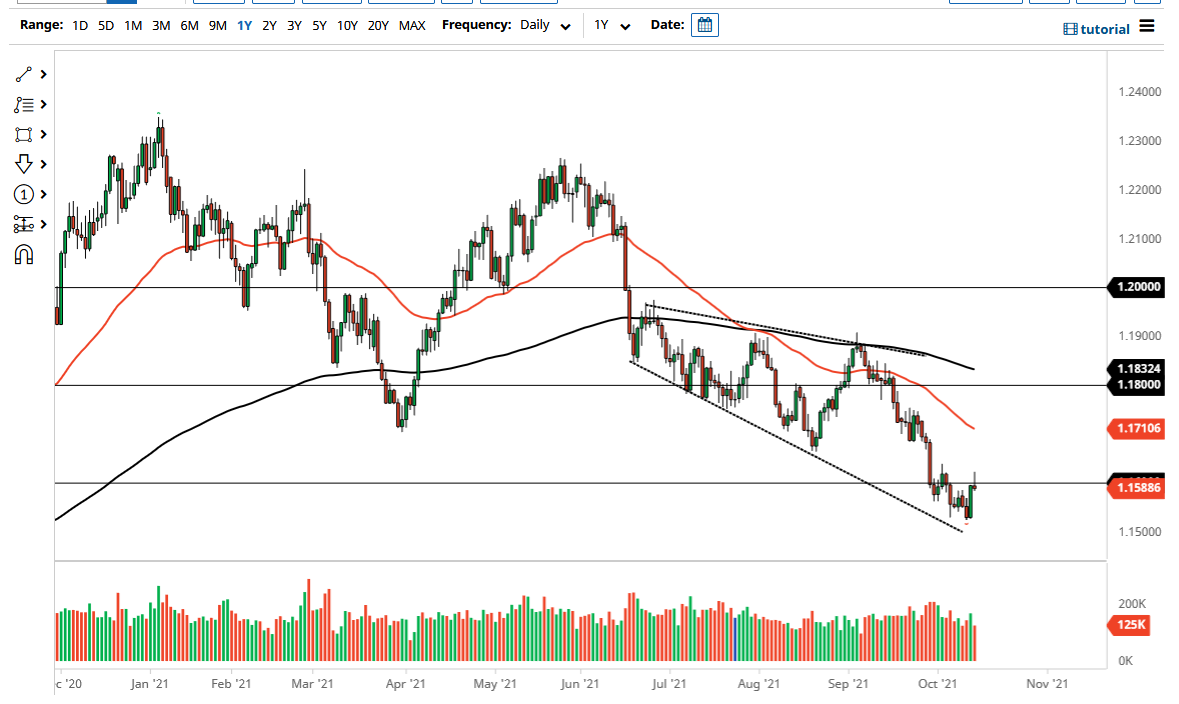Image resolution: width=1179 pixels, height=704 pixels.
Task: Select the measurement tool
Action: tap(23, 224)
